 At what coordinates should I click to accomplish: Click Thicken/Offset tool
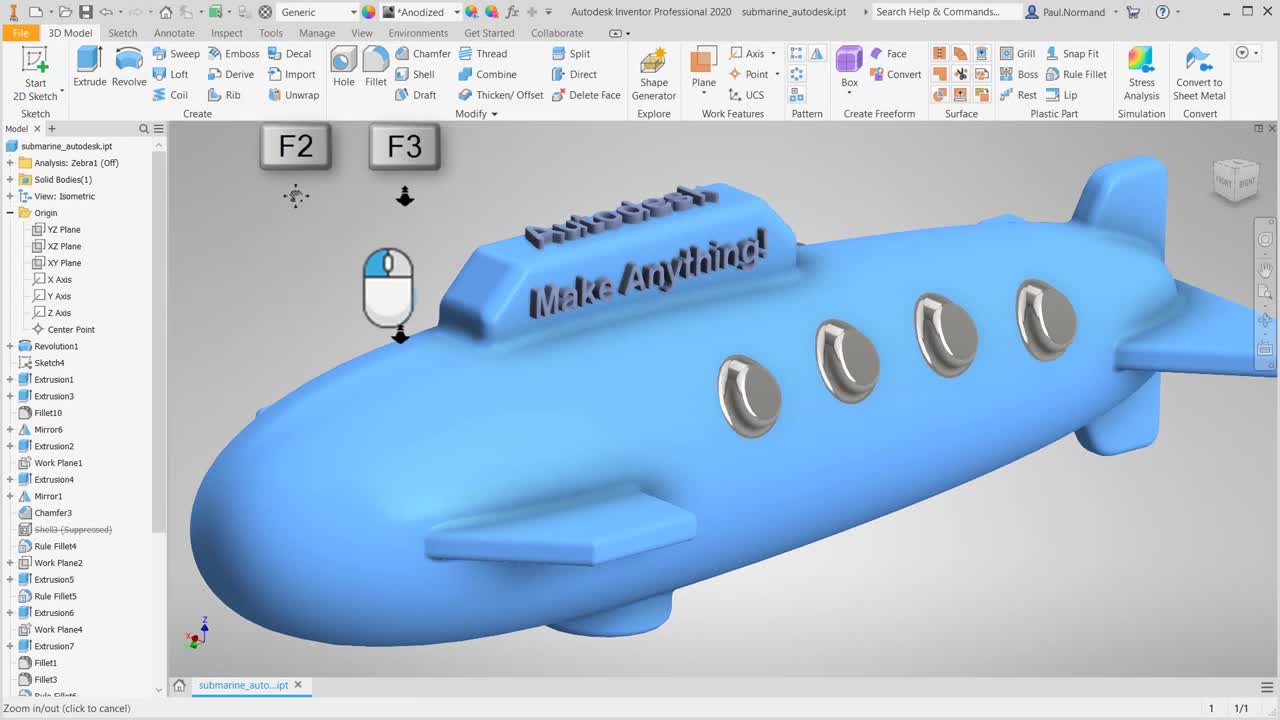click(501, 95)
